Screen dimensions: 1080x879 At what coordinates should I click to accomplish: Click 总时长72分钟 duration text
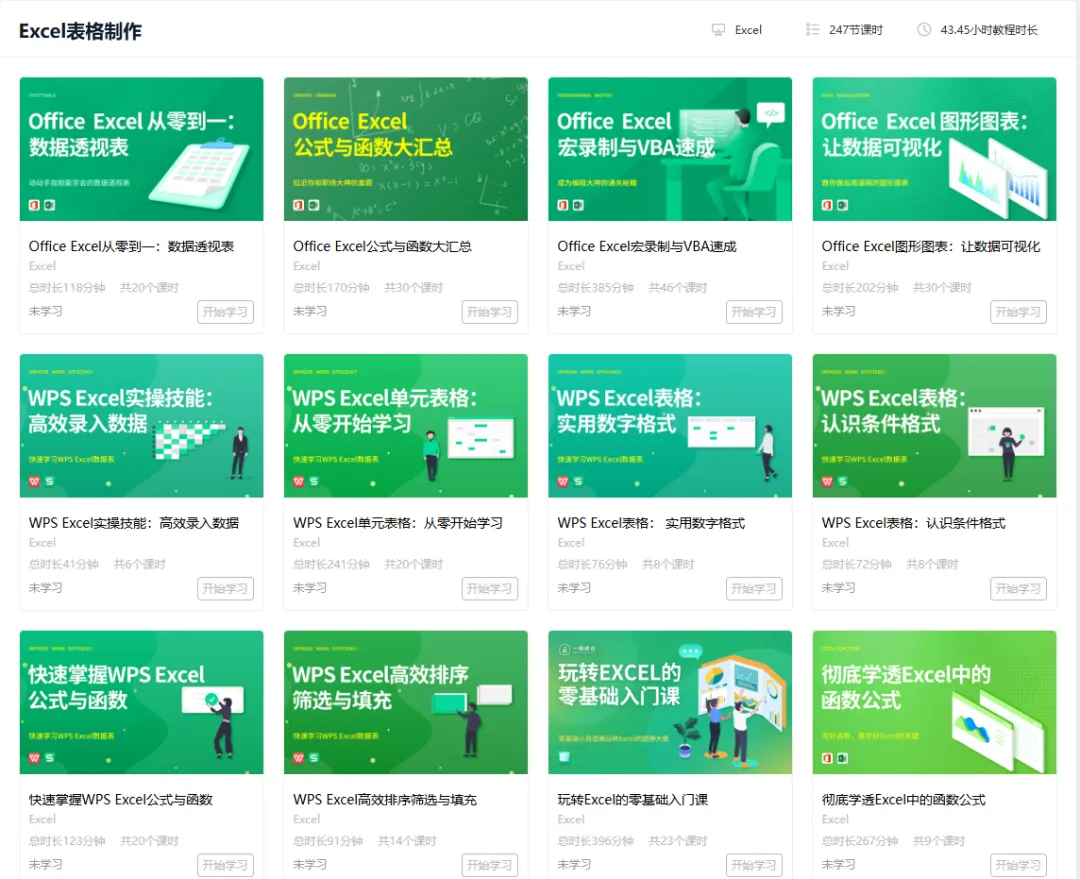tap(856, 565)
